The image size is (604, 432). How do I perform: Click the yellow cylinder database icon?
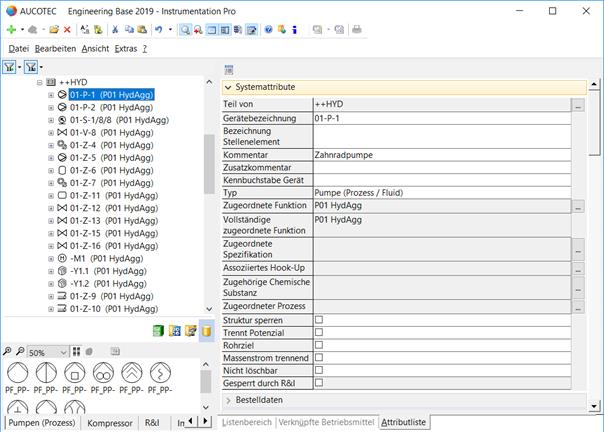[x=207, y=331]
